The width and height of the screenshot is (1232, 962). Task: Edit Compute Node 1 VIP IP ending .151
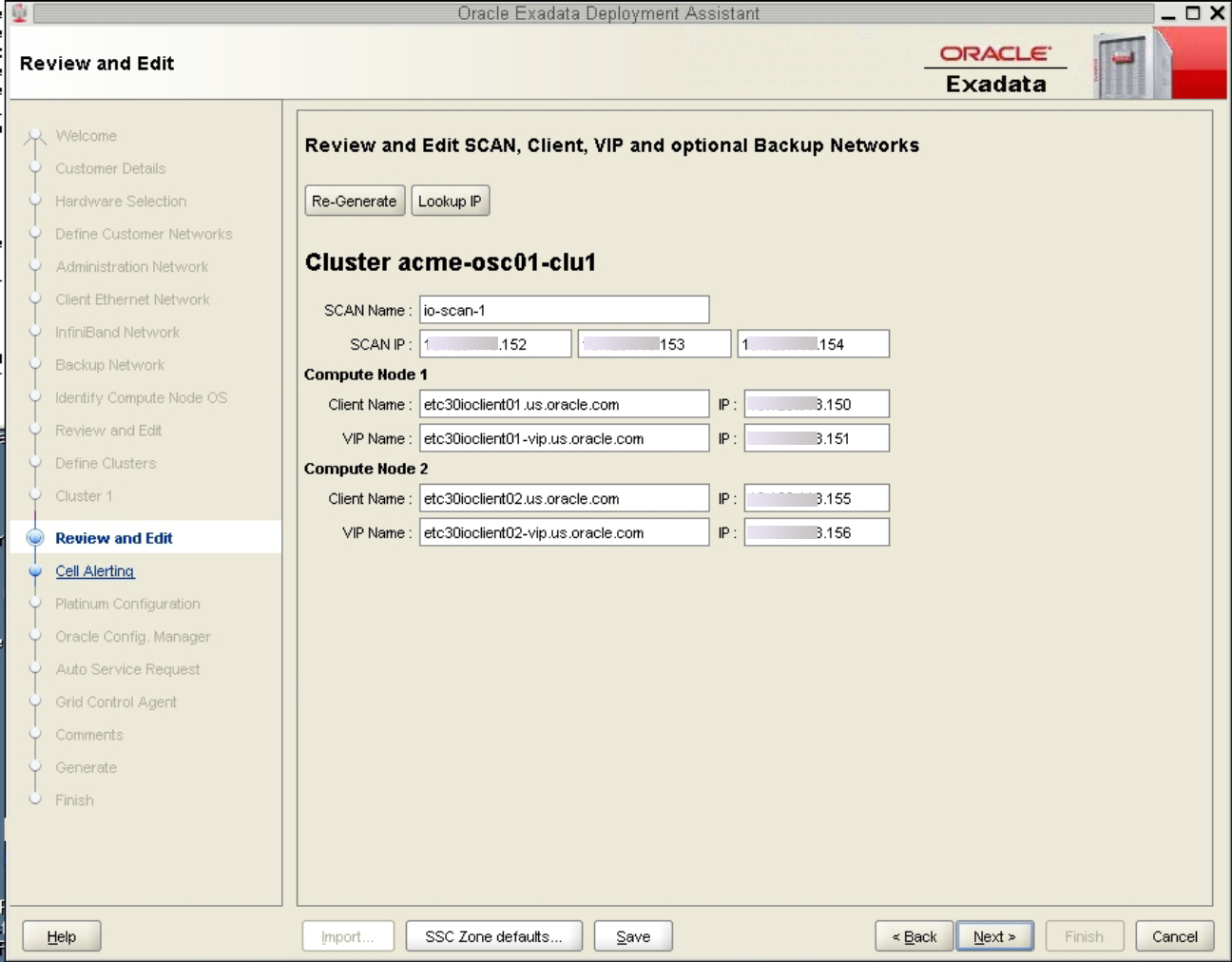(x=817, y=438)
